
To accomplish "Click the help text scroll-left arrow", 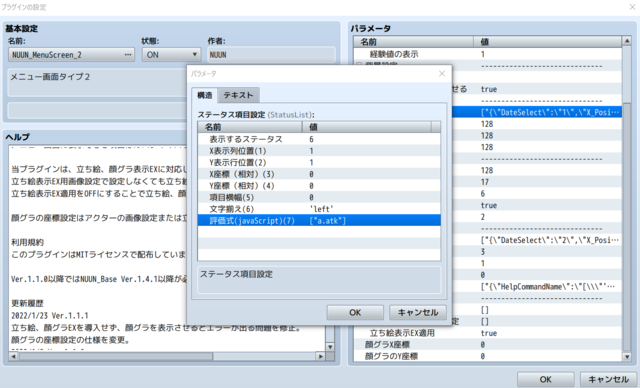I will [13, 356].
